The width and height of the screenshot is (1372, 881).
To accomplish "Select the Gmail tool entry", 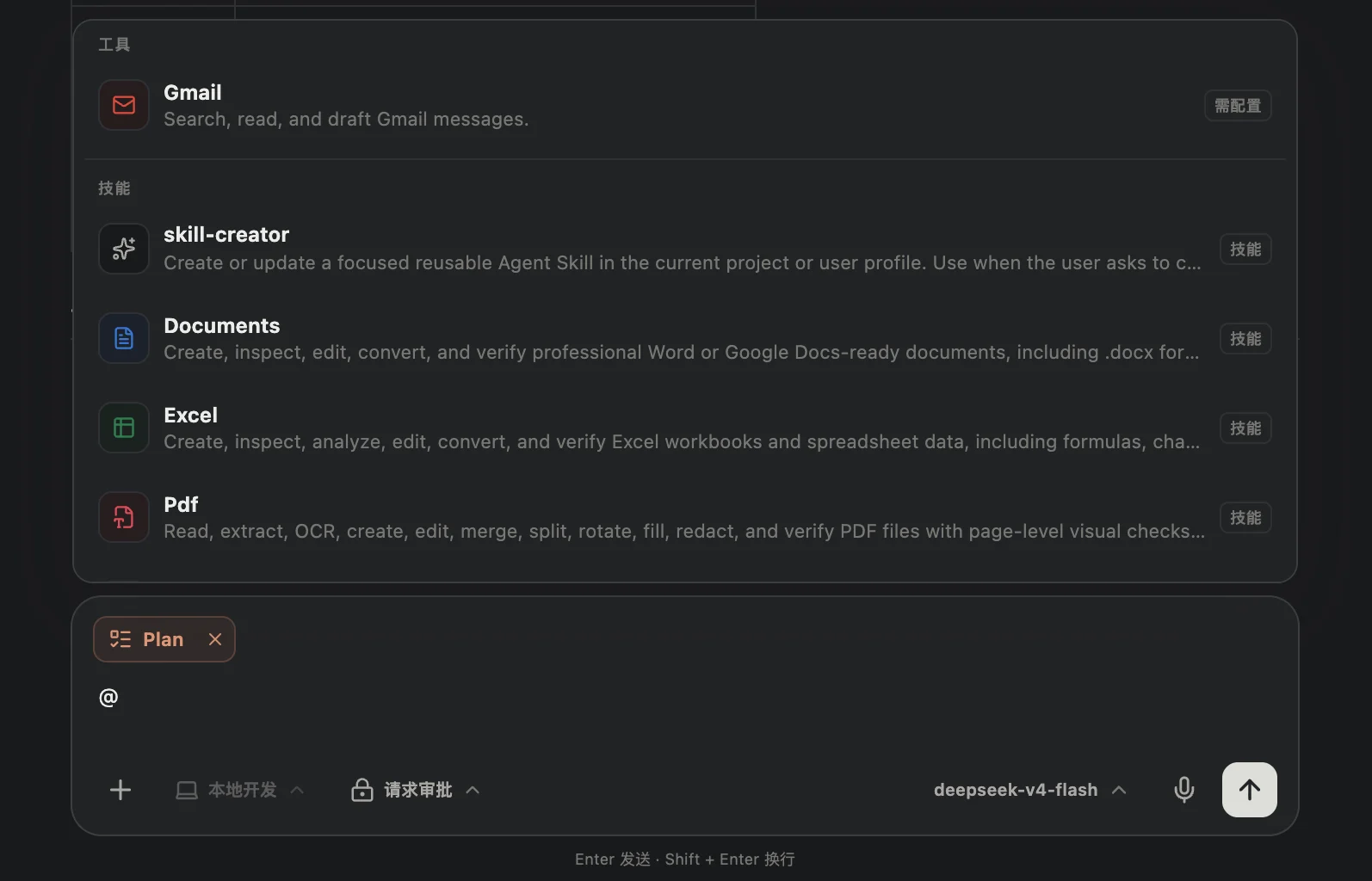I will pos(685,105).
